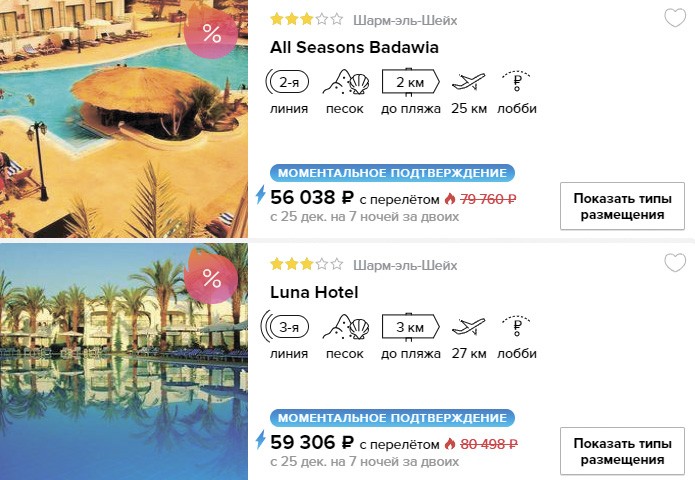Open All Seasons Badawia pool photo

(124, 119)
